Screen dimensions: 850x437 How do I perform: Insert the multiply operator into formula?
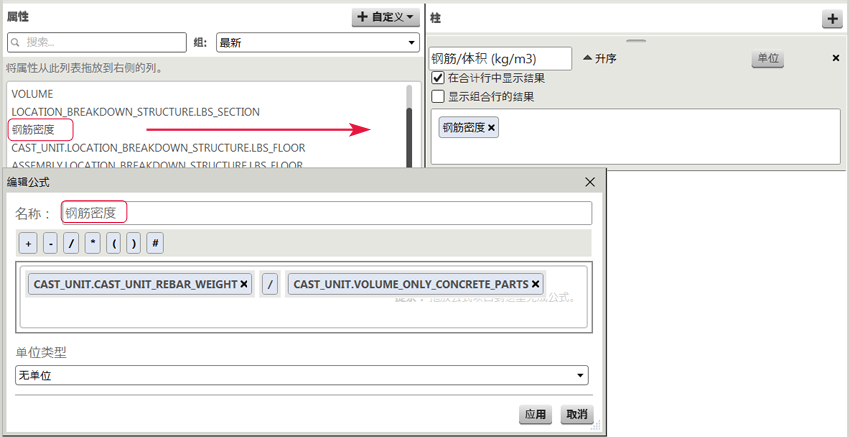click(93, 244)
